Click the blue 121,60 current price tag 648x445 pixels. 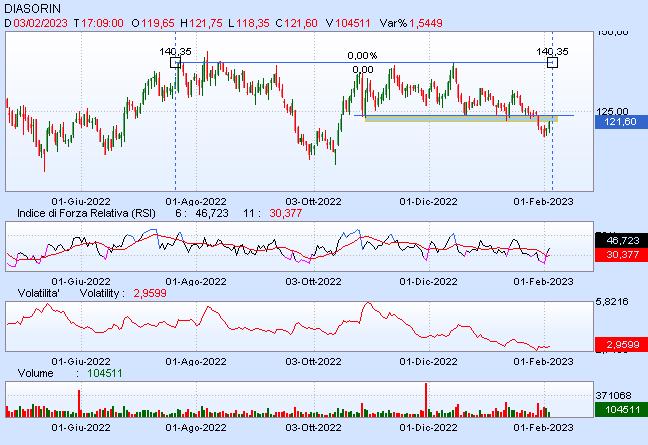(622, 122)
